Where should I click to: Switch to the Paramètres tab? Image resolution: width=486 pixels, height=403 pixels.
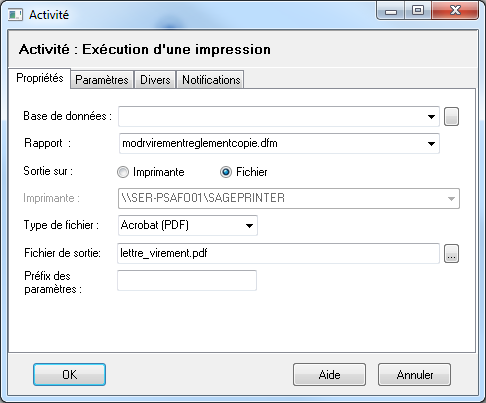point(102,80)
